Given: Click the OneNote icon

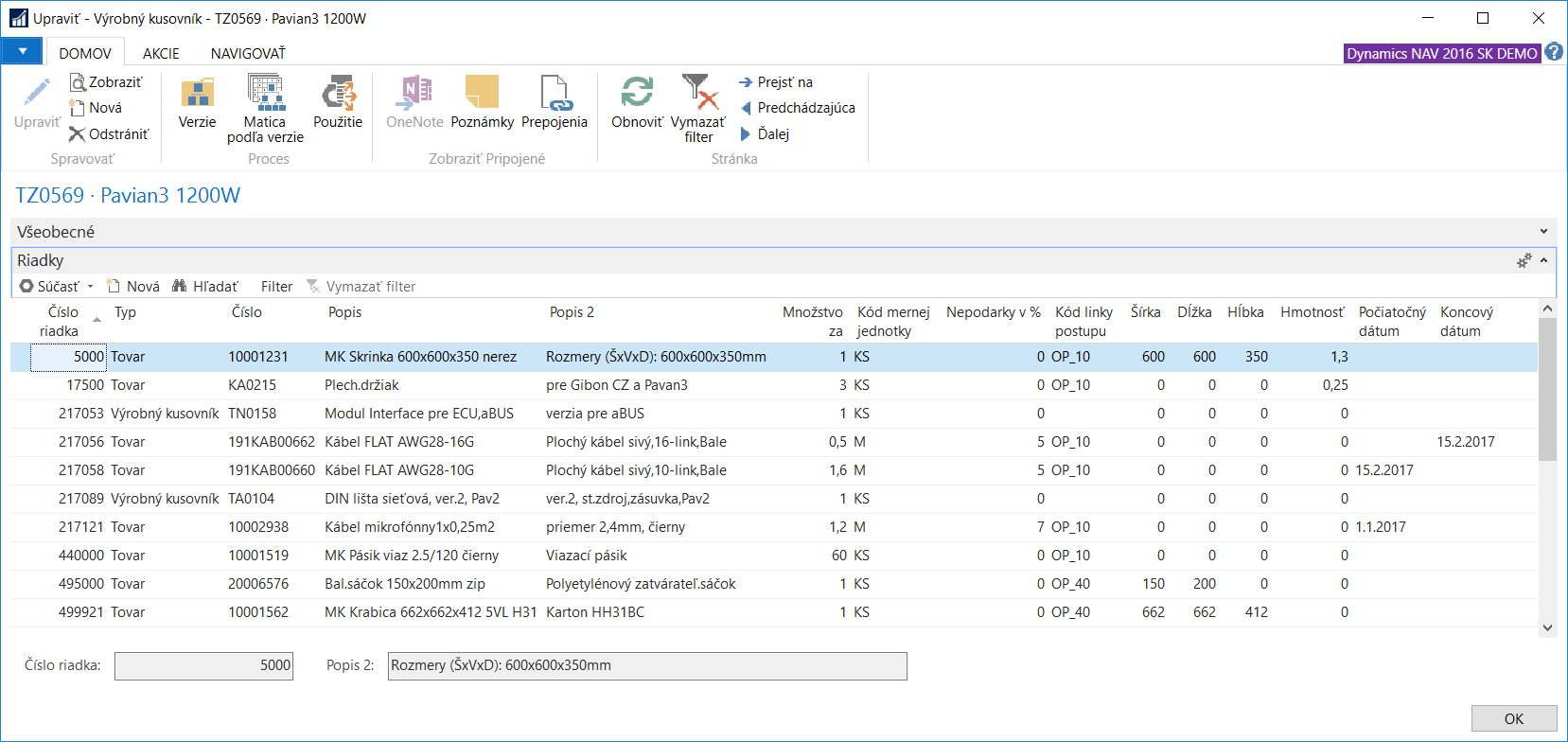Looking at the screenshot, I should click(x=414, y=93).
